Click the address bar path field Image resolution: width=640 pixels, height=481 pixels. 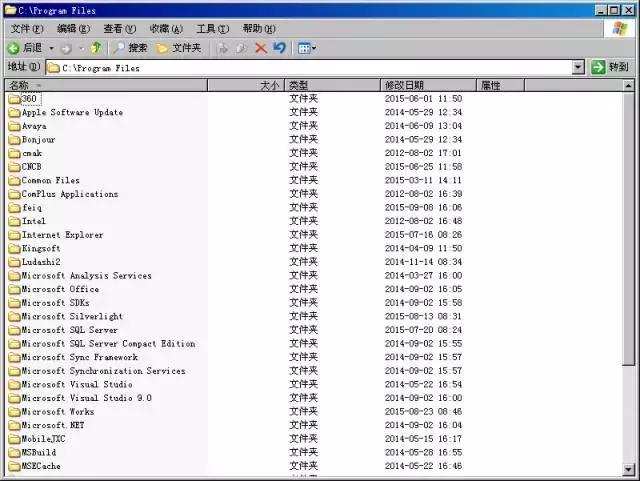309,68
